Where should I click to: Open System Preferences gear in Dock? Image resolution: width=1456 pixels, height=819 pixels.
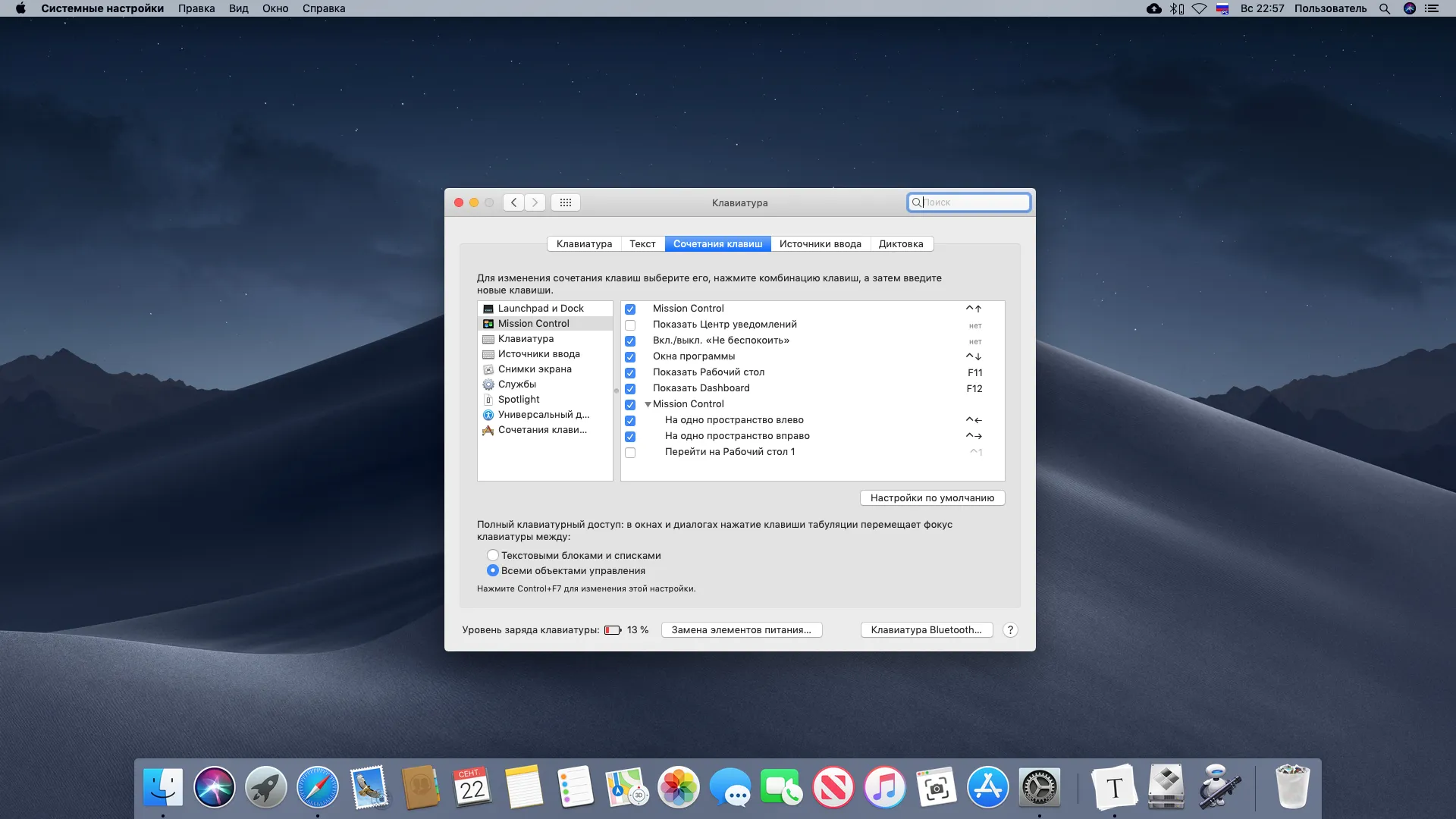pyautogui.click(x=1040, y=787)
